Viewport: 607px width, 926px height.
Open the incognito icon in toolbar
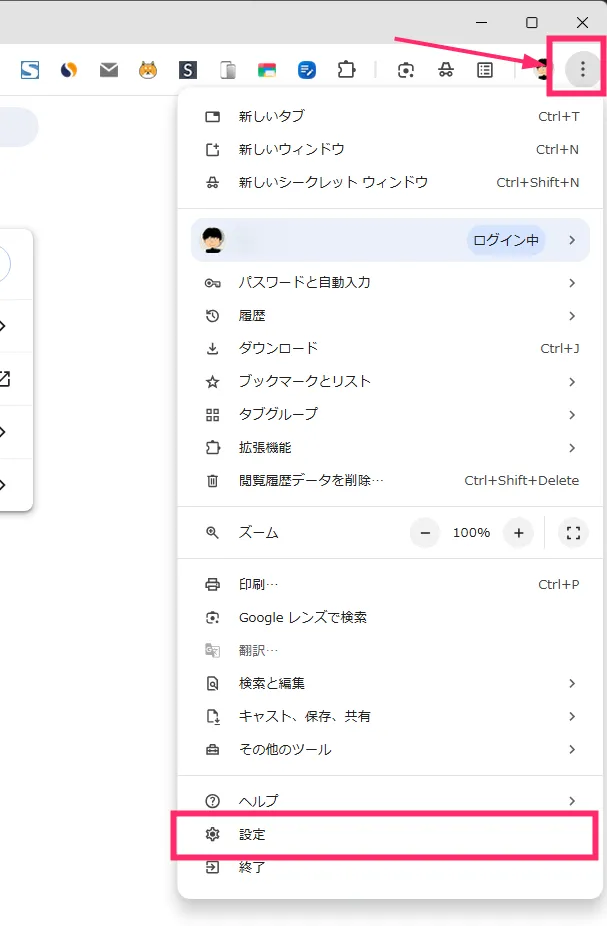(445, 70)
